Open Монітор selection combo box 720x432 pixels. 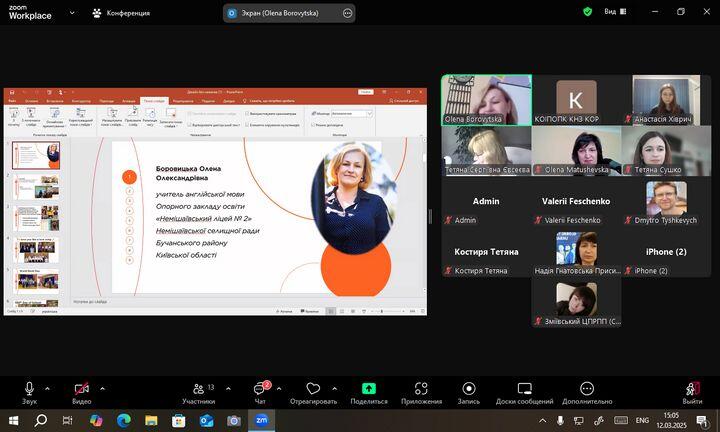click(352, 113)
